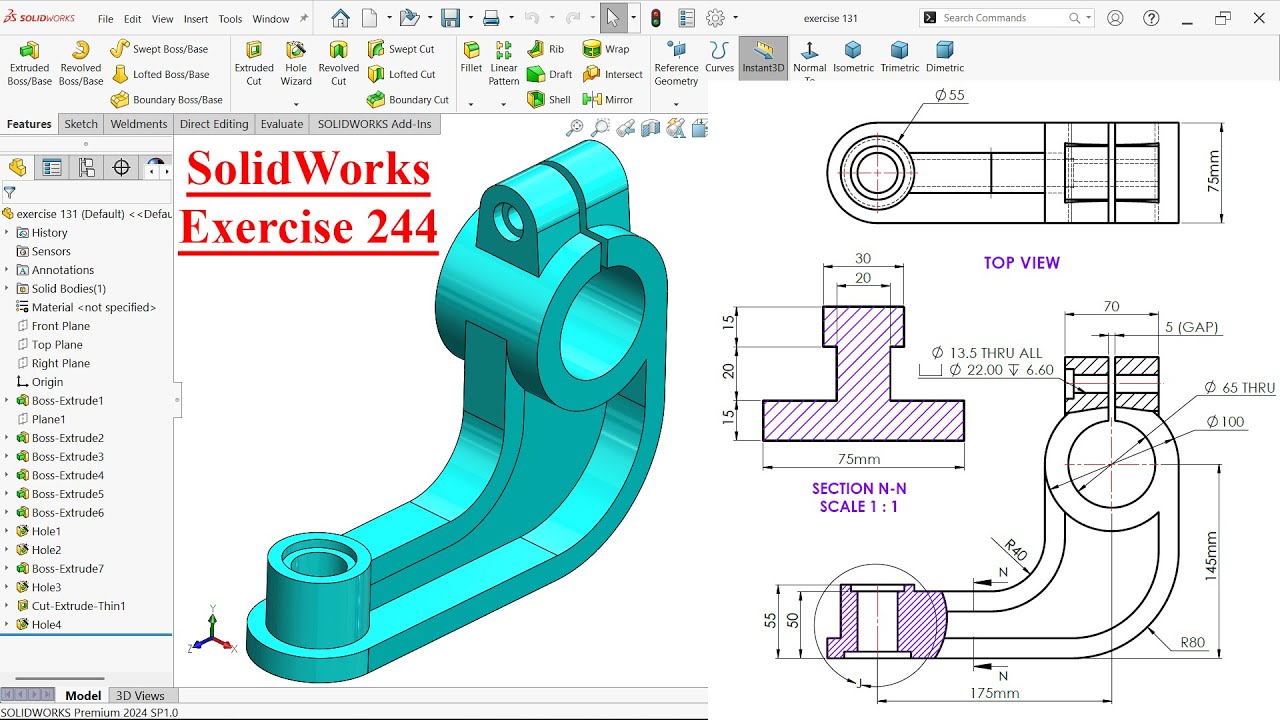Click the Print icon
The image size is (1280, 720).
[x=491, y=18]
